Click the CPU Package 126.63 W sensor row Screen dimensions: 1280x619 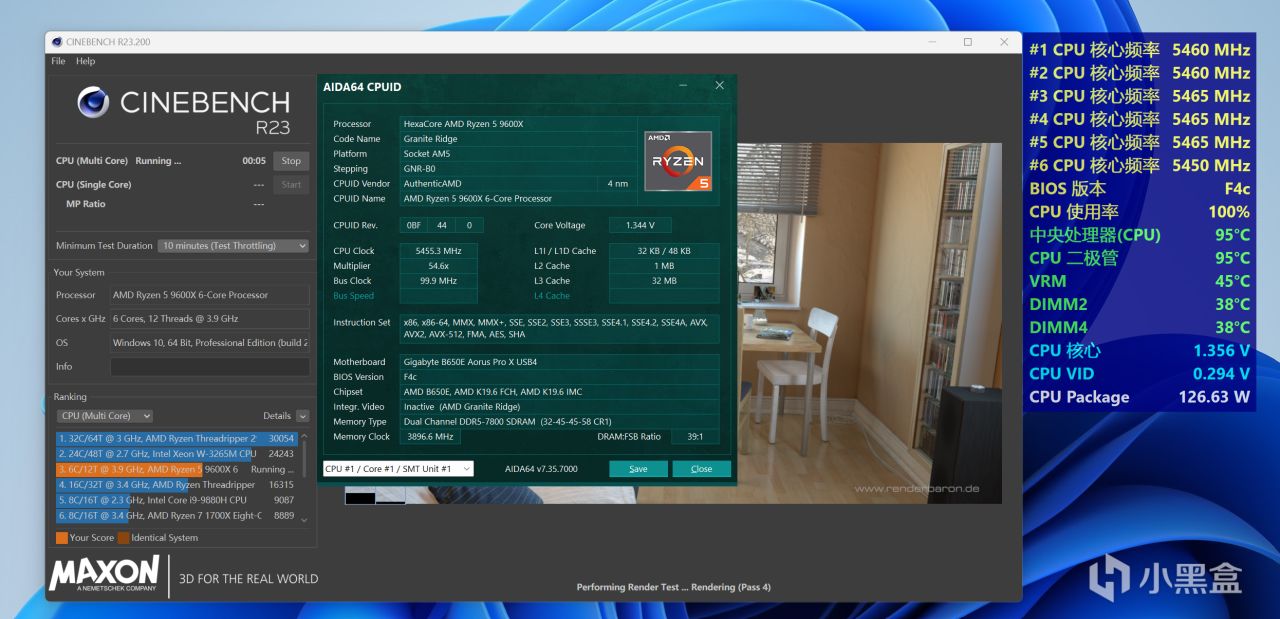[x=1140, y=397]
